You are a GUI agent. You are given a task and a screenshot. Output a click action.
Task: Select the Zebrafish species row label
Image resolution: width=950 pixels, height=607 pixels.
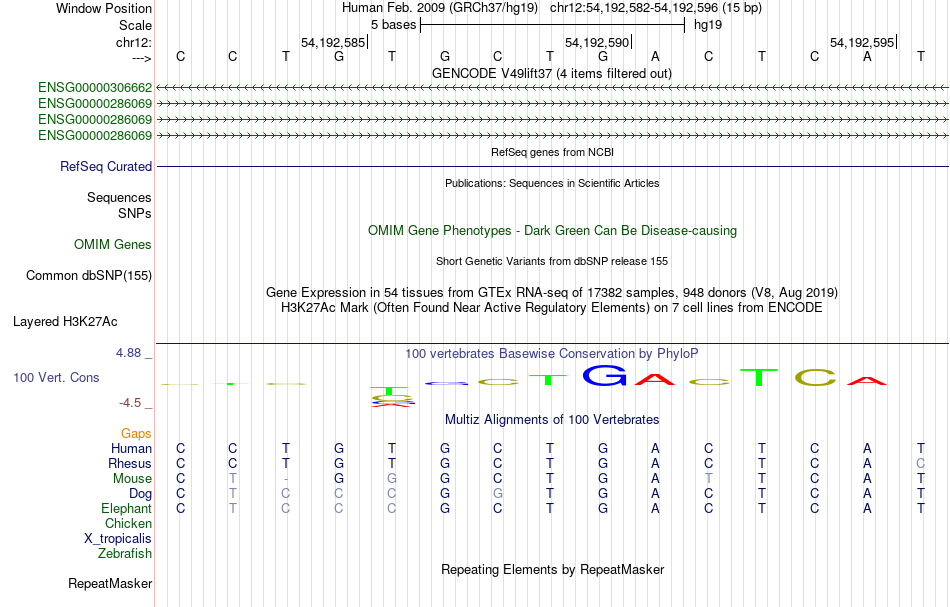click(125, 554)
